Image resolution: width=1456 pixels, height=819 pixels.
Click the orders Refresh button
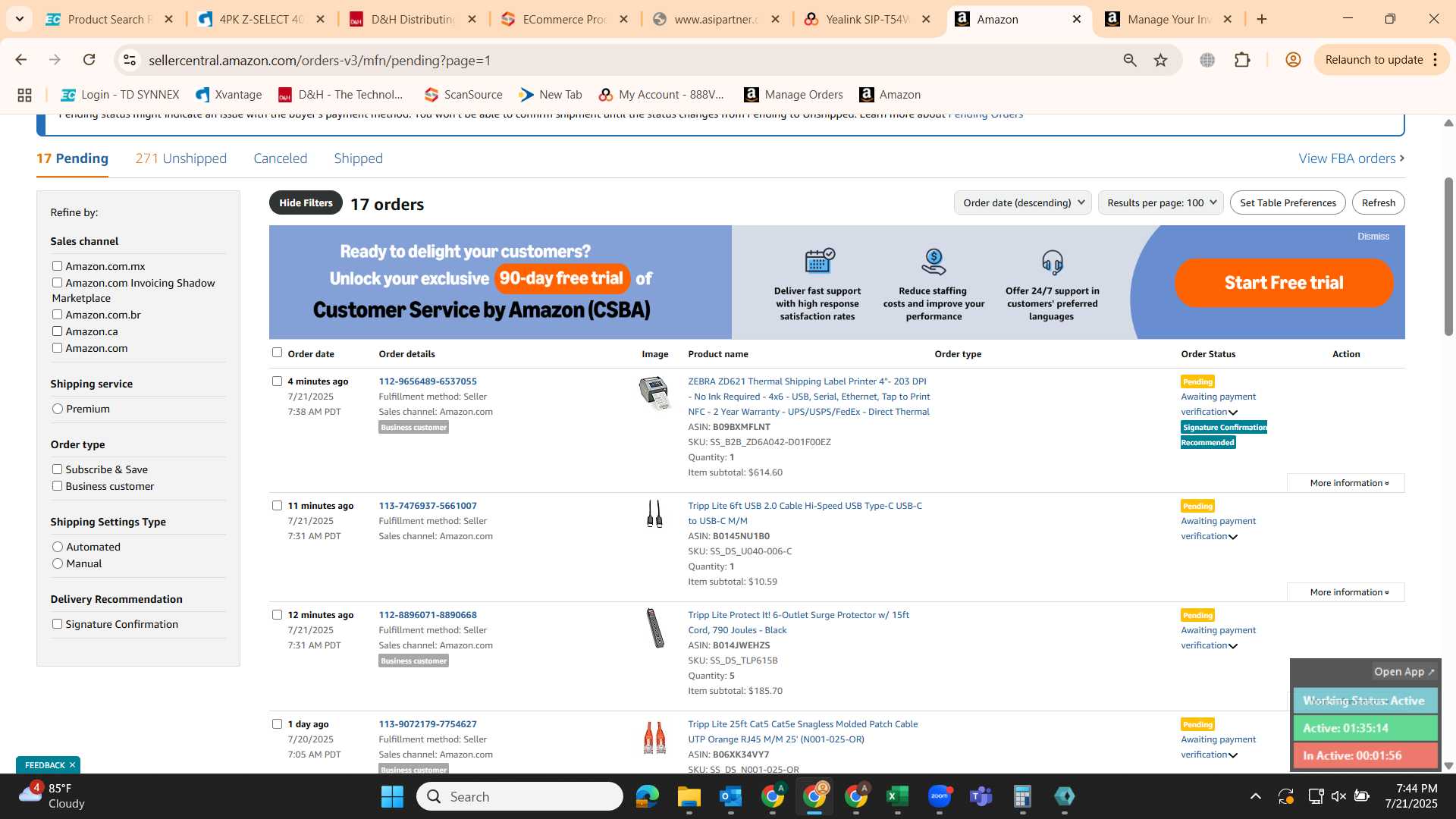coord(1378,202)
